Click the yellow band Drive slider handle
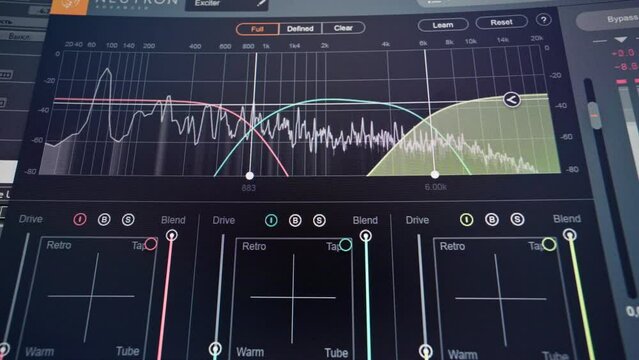 click(425, 351)
